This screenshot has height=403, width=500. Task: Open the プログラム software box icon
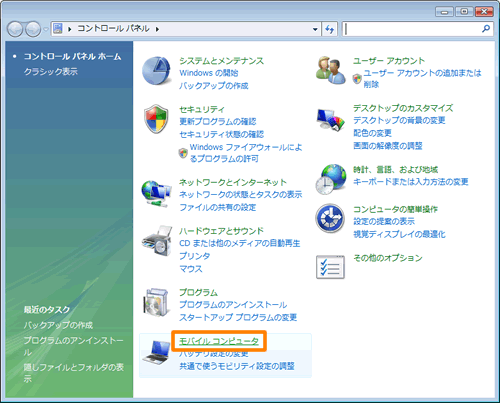(x=156, y=302)
